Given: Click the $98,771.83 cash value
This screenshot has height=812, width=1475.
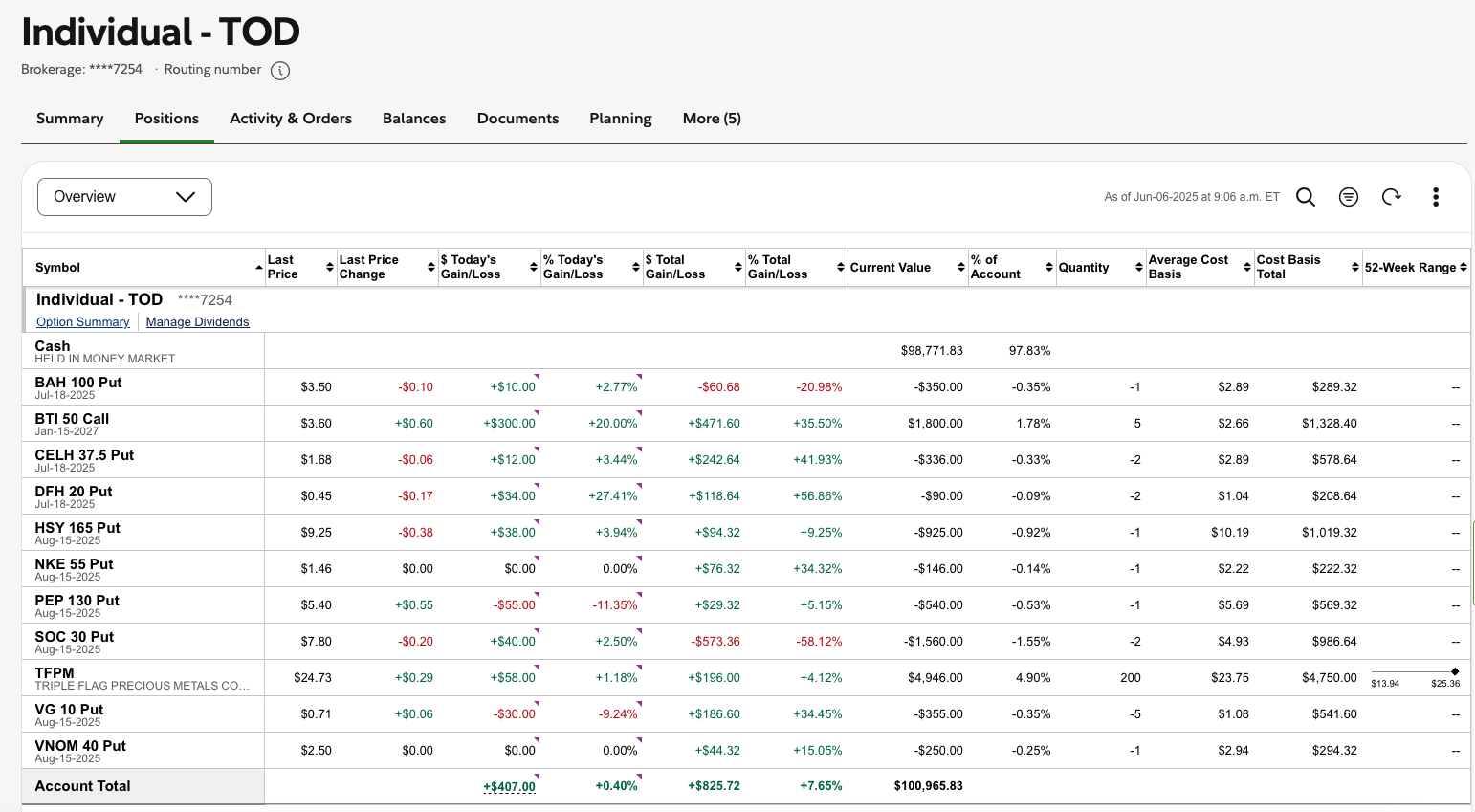Looking at the screenshot, I should click(932, 351).
